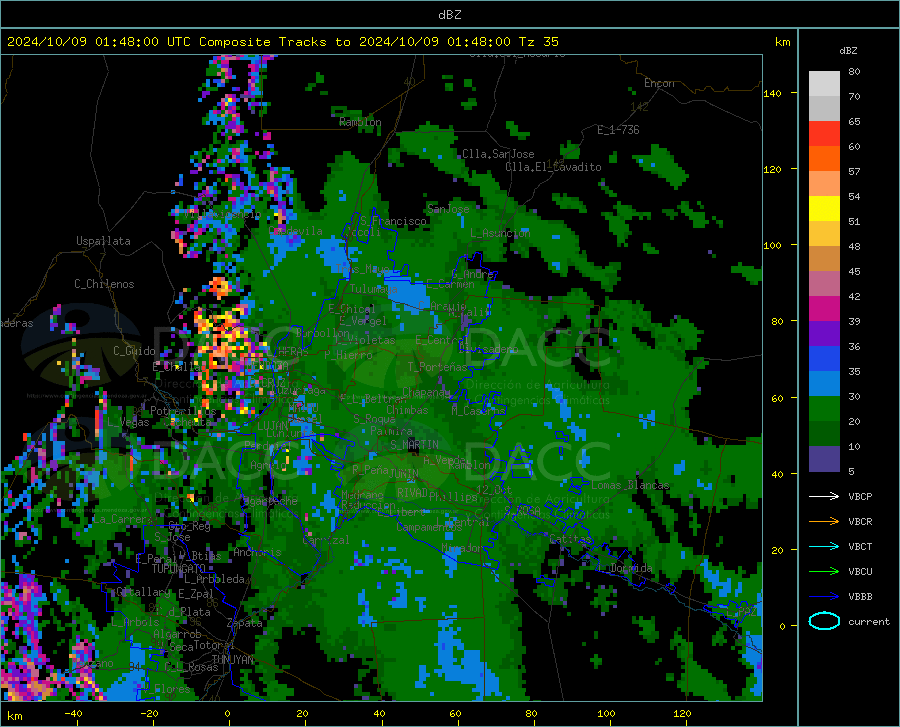The image size is (900, 727).
Task: Pick the darker gray 65-70 dBZ swatch
Action: [824, 108]
